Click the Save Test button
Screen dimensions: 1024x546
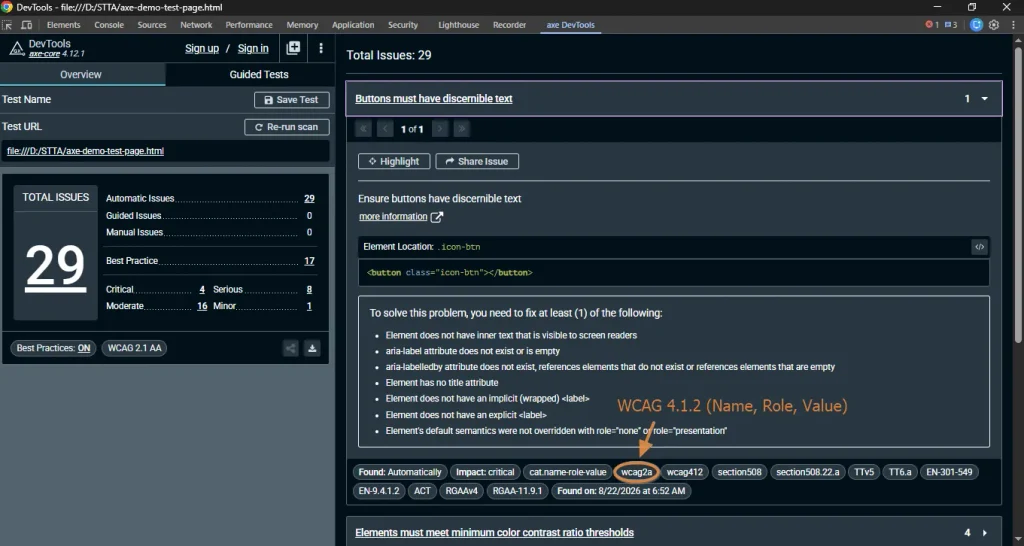291,100
